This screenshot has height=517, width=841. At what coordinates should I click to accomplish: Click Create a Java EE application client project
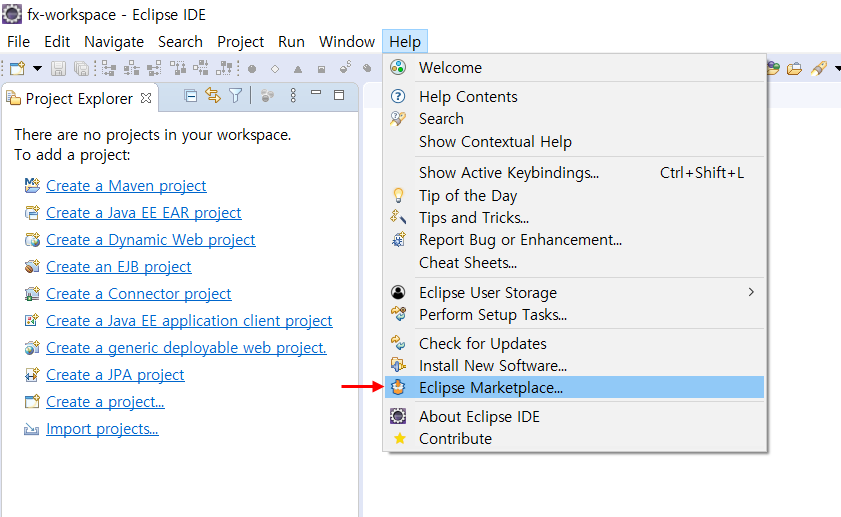point(189,321)
